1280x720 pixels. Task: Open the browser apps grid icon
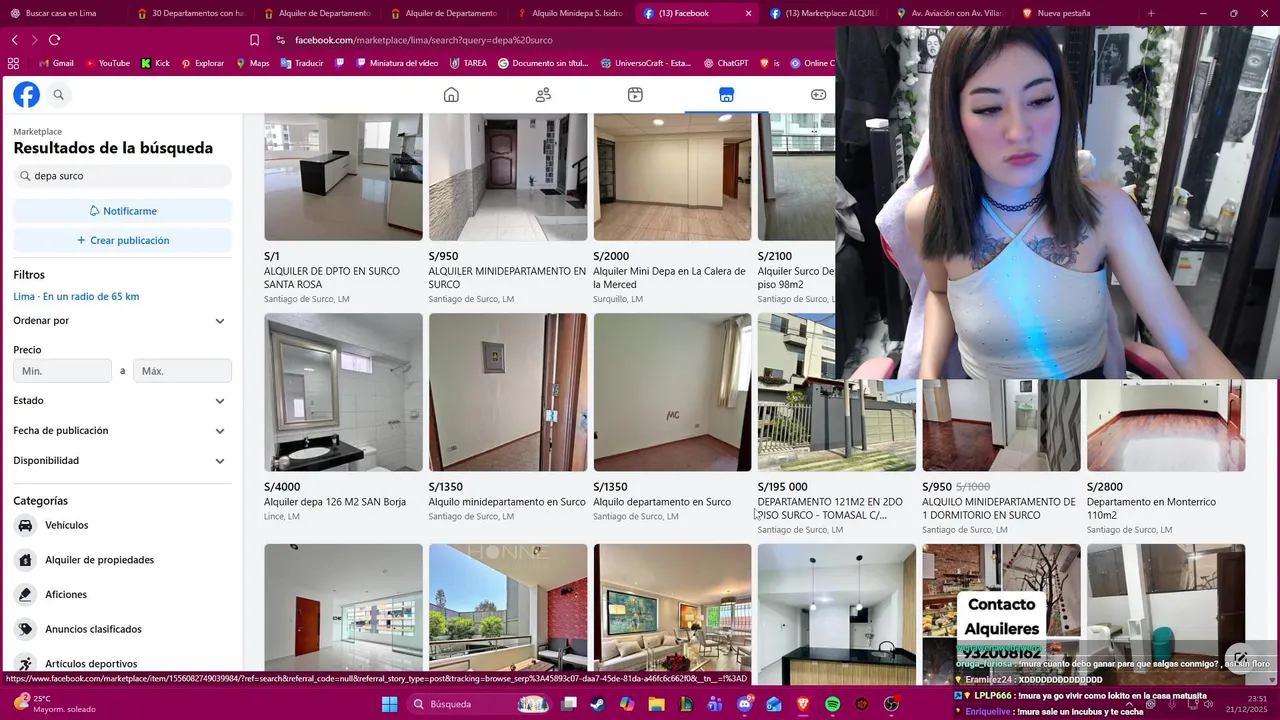point(13,63)
